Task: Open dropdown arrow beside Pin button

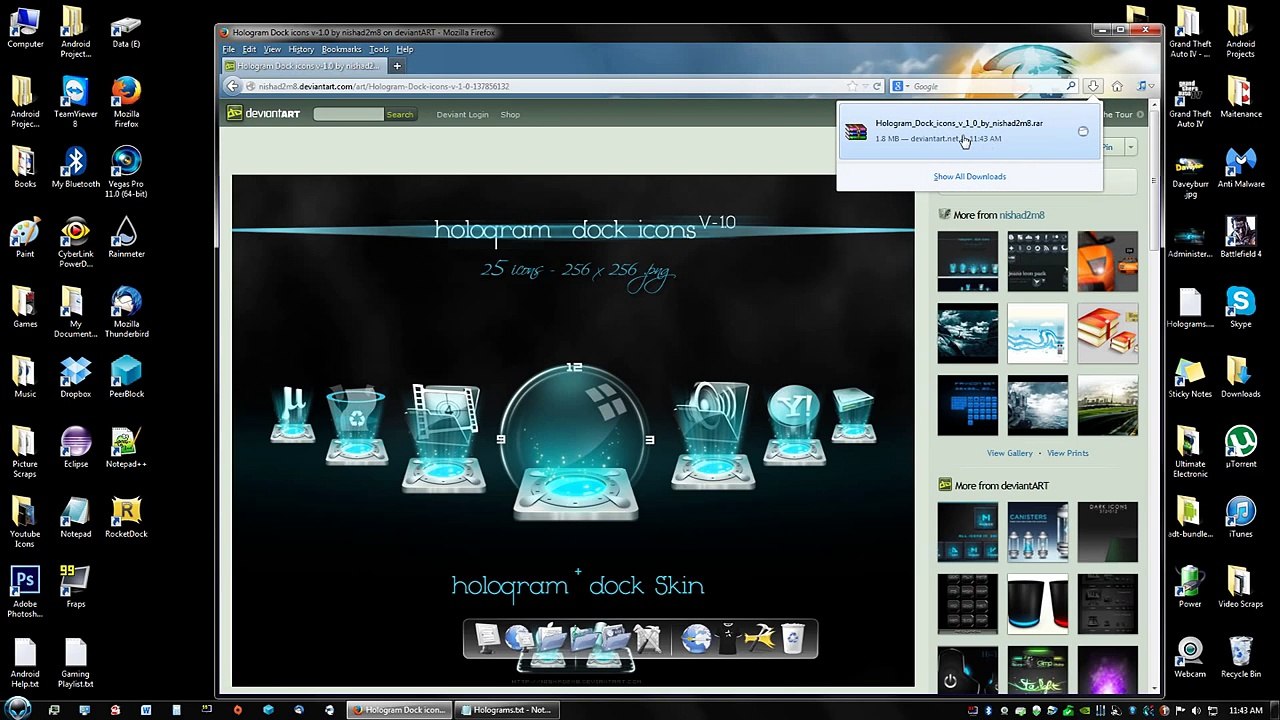Action: coord(1131,147)
